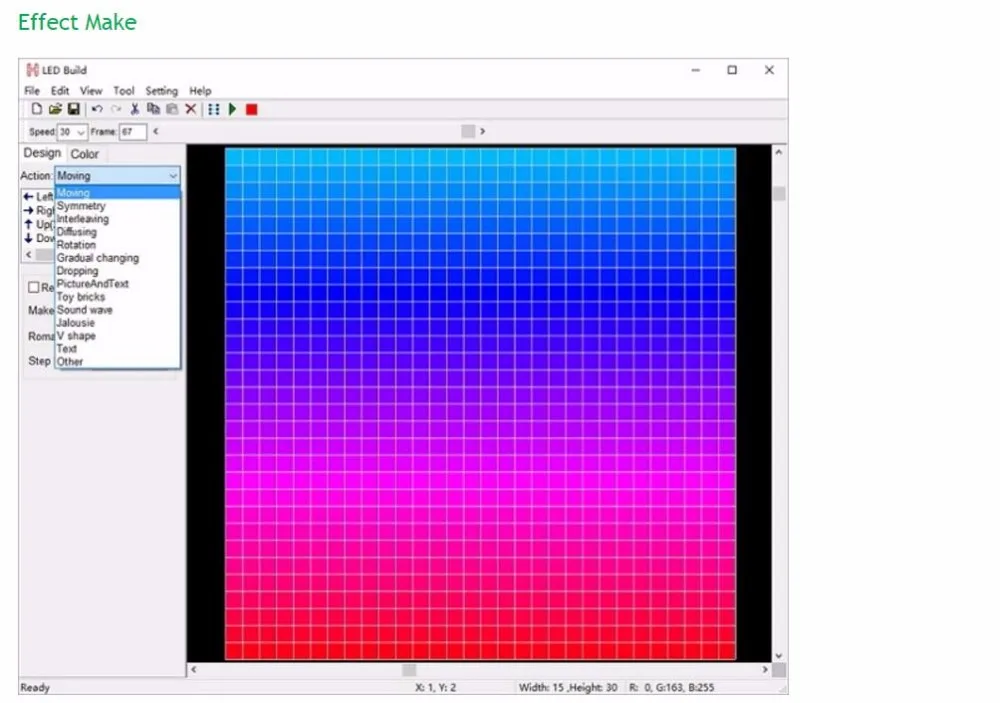Undo the last action

coord(97,109)
